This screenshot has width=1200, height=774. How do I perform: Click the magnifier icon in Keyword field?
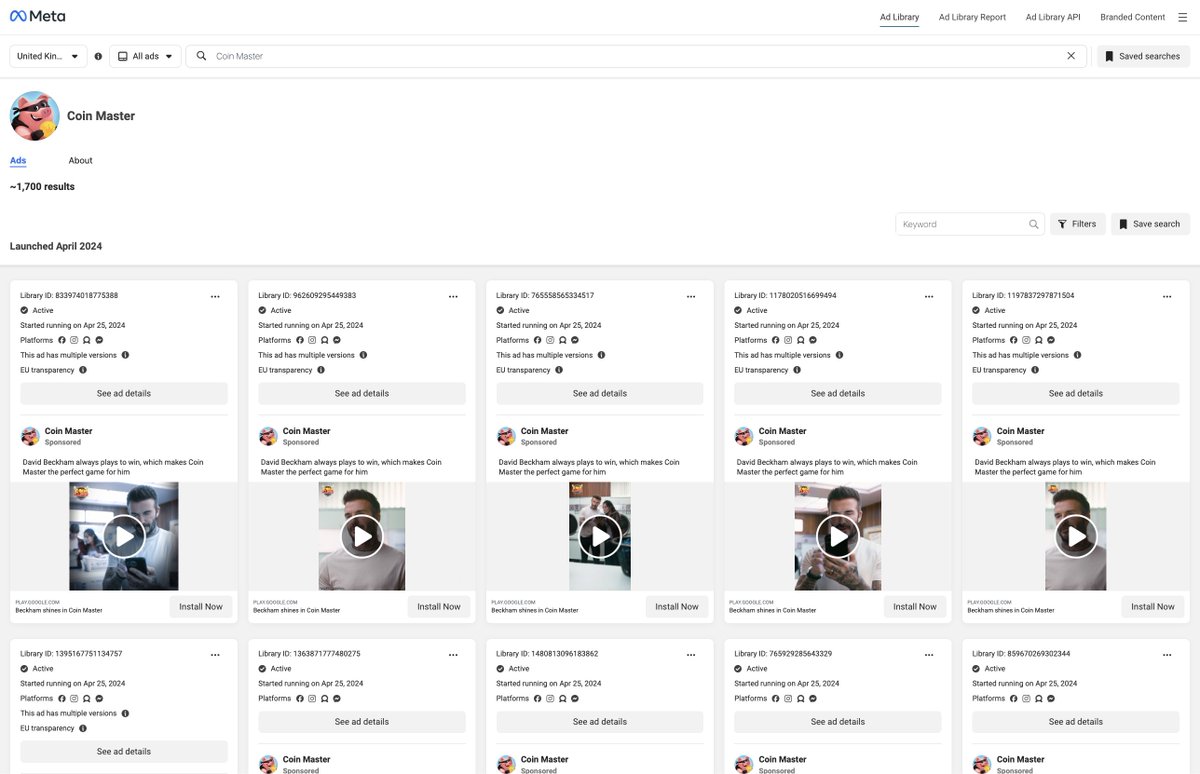tap(1034, 224)
